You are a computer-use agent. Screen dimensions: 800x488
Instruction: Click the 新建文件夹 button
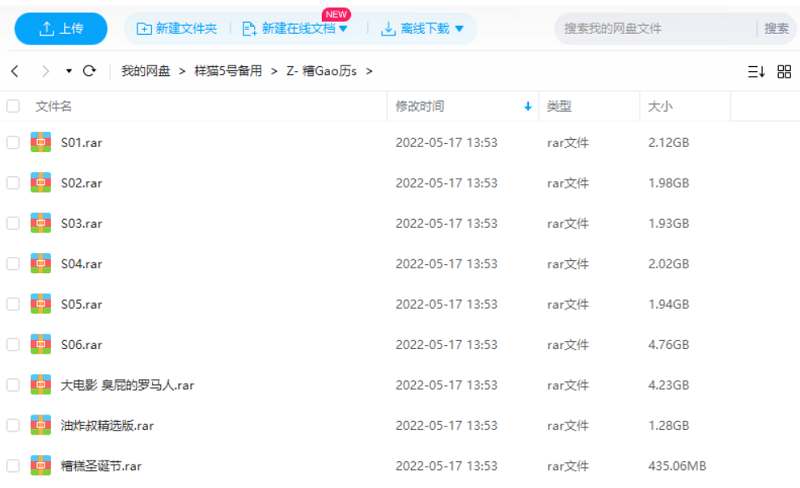(176, 29)
